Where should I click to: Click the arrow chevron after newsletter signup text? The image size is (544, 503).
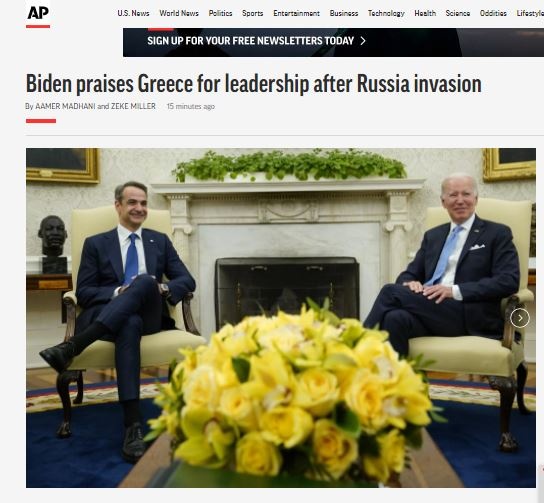tap(363, 41)
